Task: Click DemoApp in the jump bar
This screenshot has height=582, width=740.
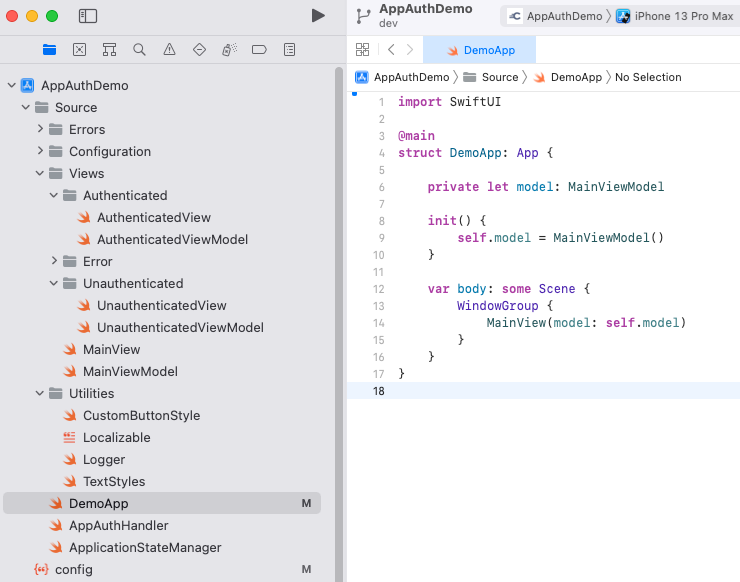Action: [568, 77]
